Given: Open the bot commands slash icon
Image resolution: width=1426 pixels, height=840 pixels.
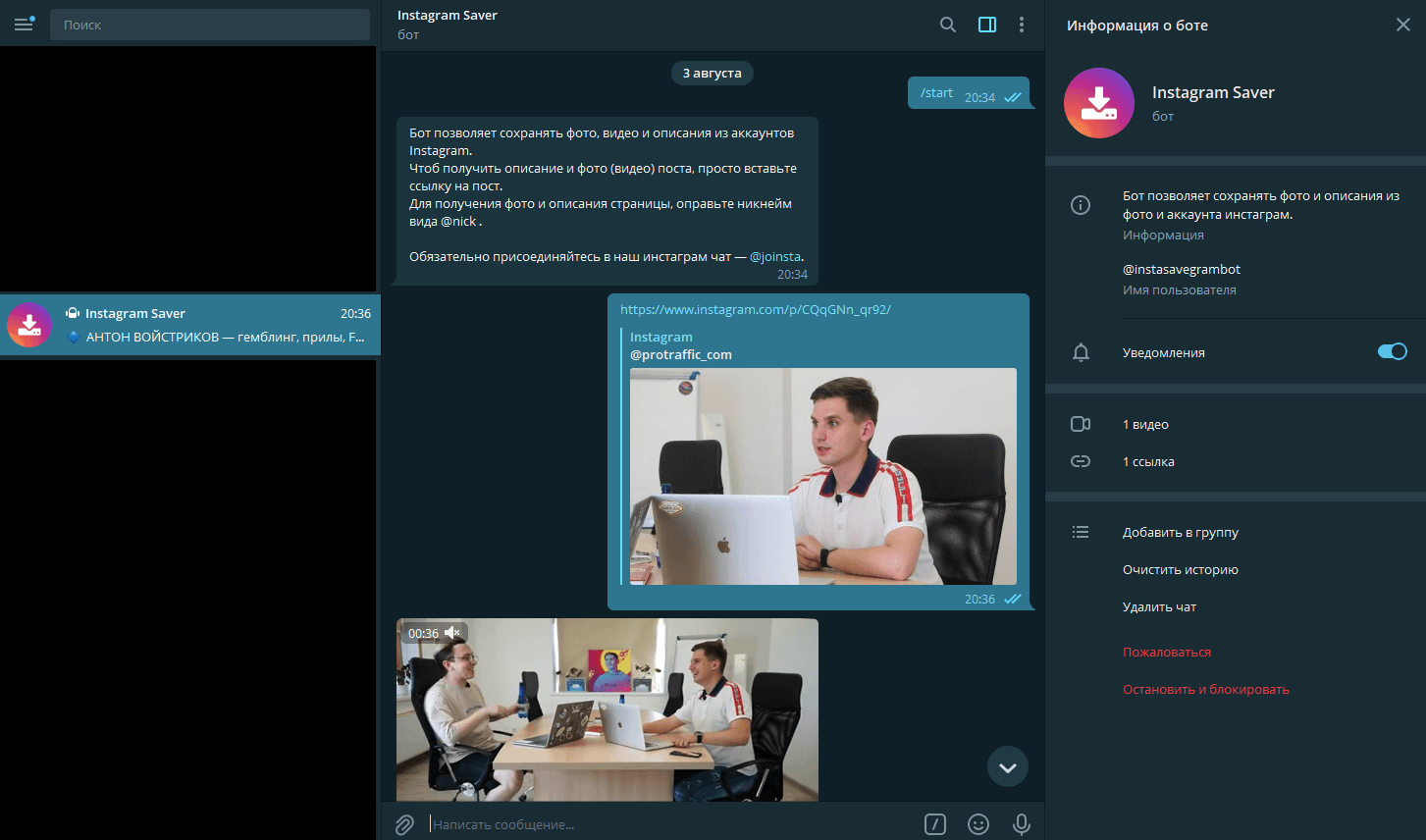Looking at the screenshot, I should point(935,825).
